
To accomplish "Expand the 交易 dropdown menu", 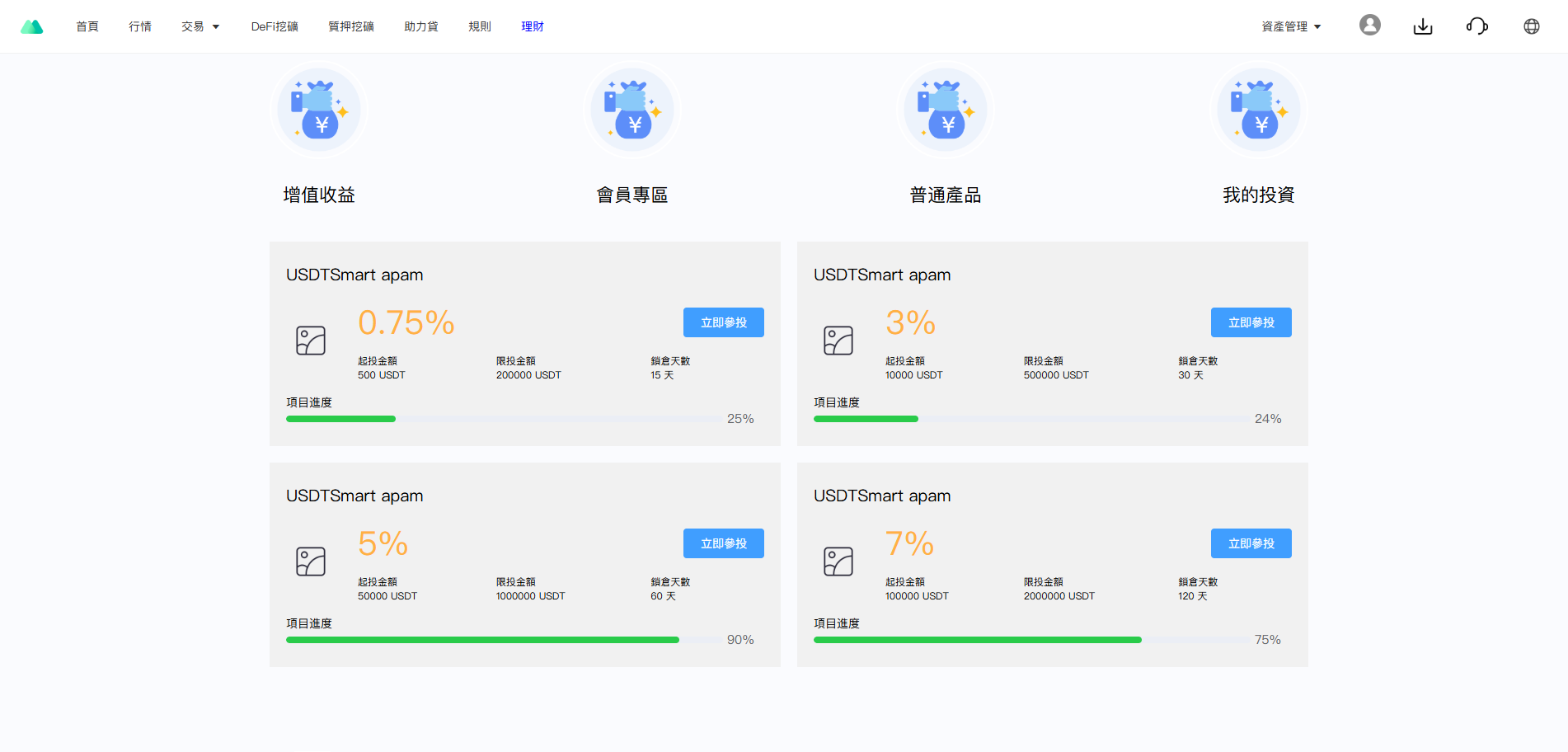I will [x=200, y=26].
